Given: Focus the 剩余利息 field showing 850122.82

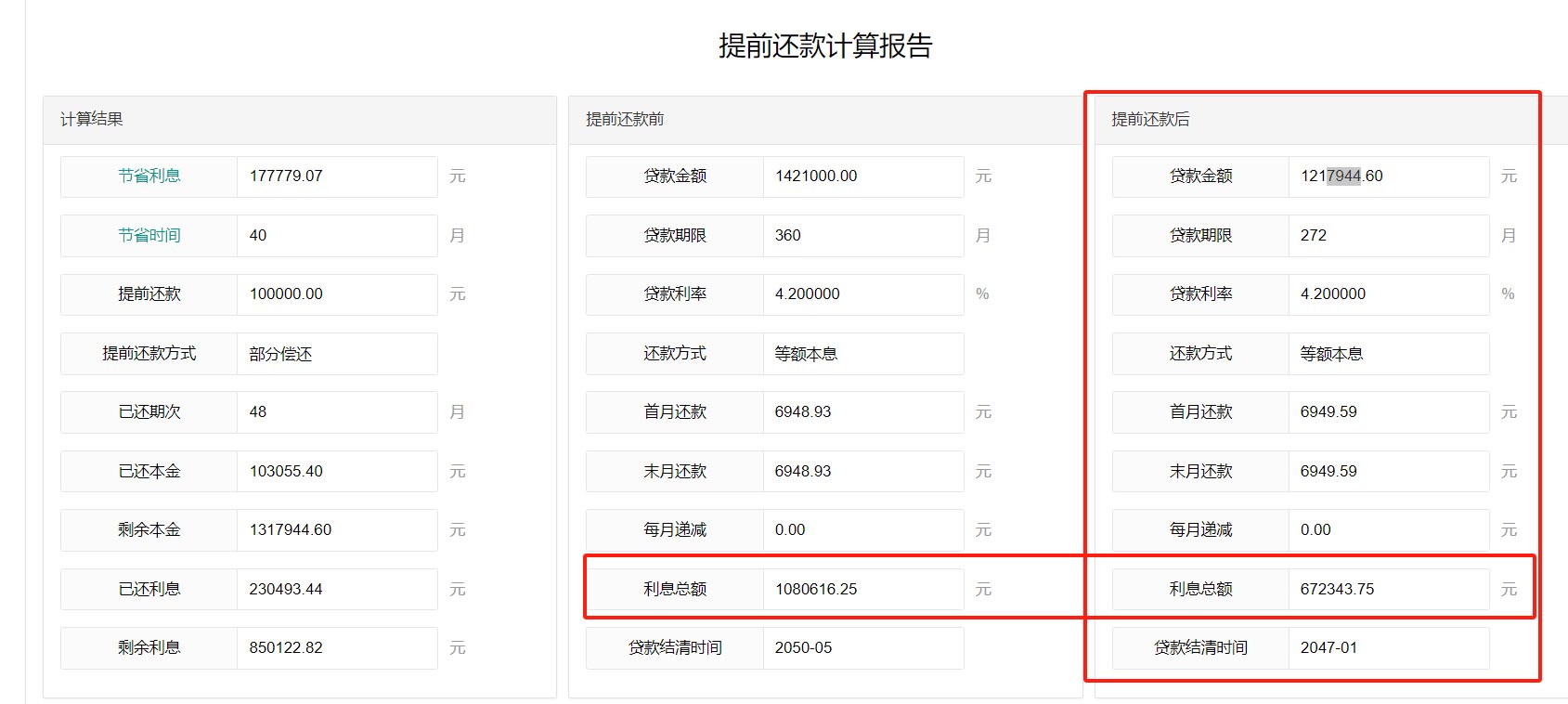Looking at the screenshot, I should pyautogui.click(x=336, y=648).
